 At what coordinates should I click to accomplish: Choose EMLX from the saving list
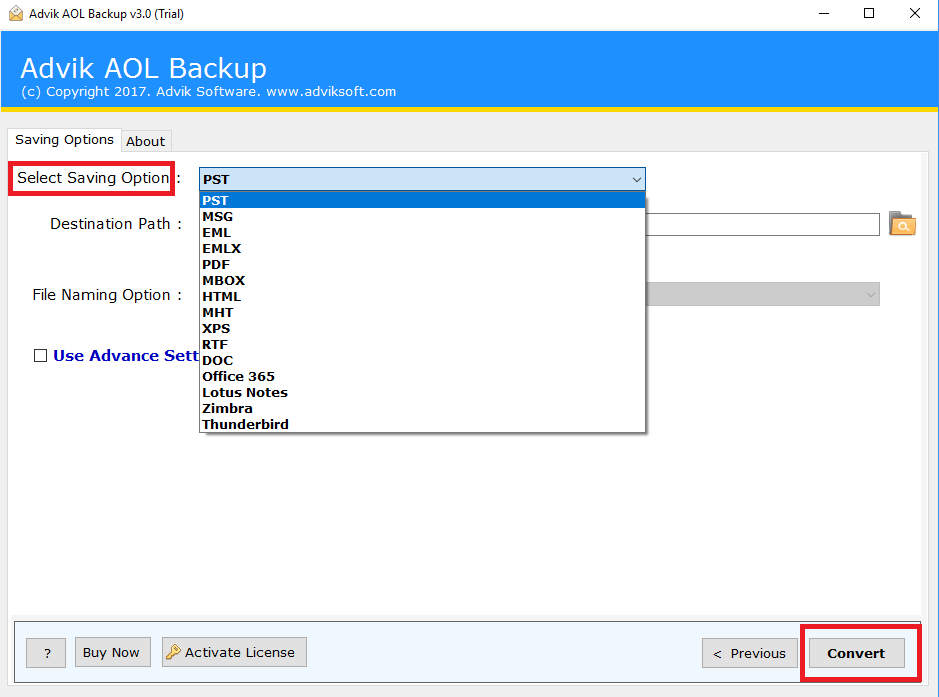point(422,249)
